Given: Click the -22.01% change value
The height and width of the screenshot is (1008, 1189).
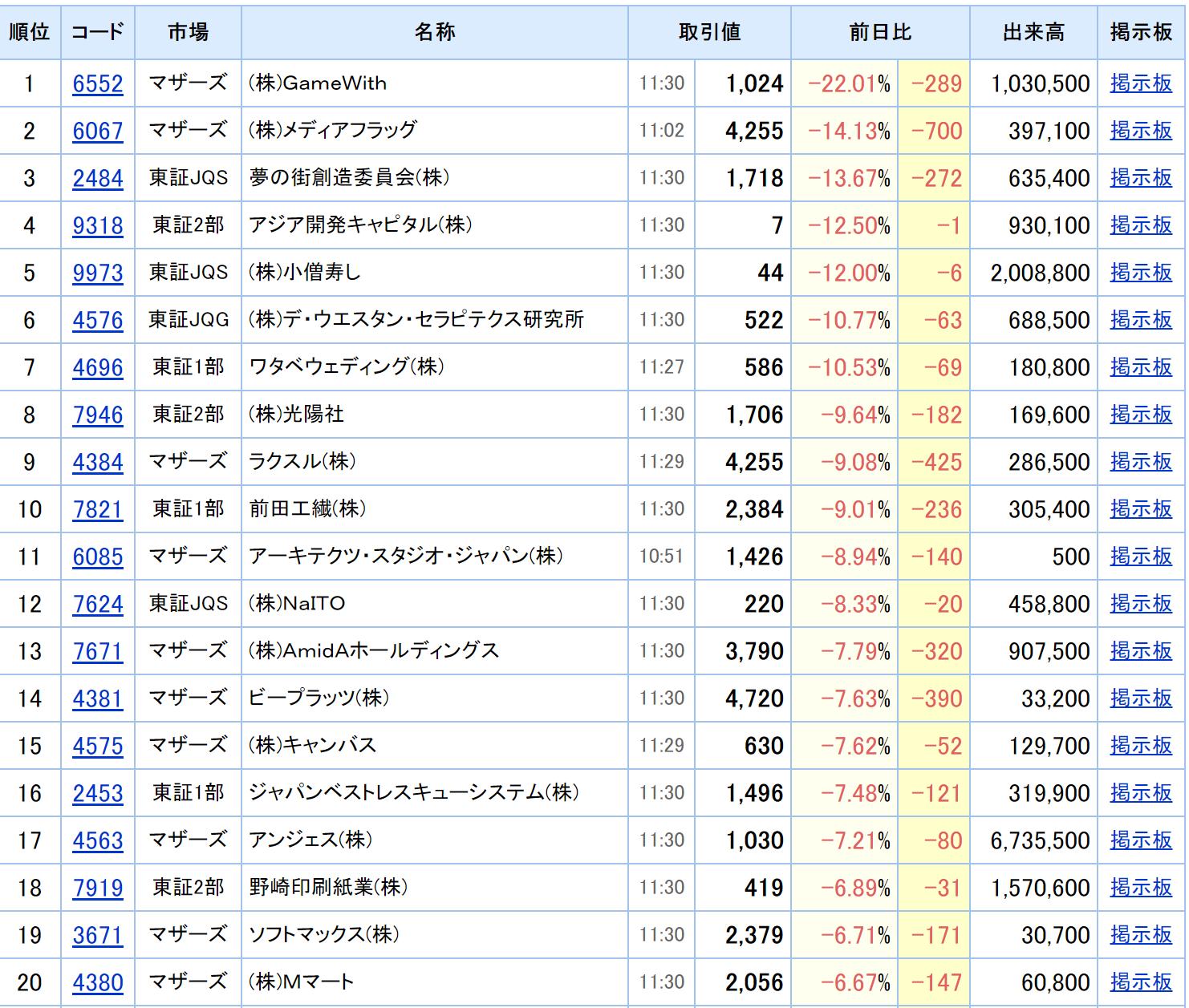Looking at the screenshot, I should pos(849,83).
